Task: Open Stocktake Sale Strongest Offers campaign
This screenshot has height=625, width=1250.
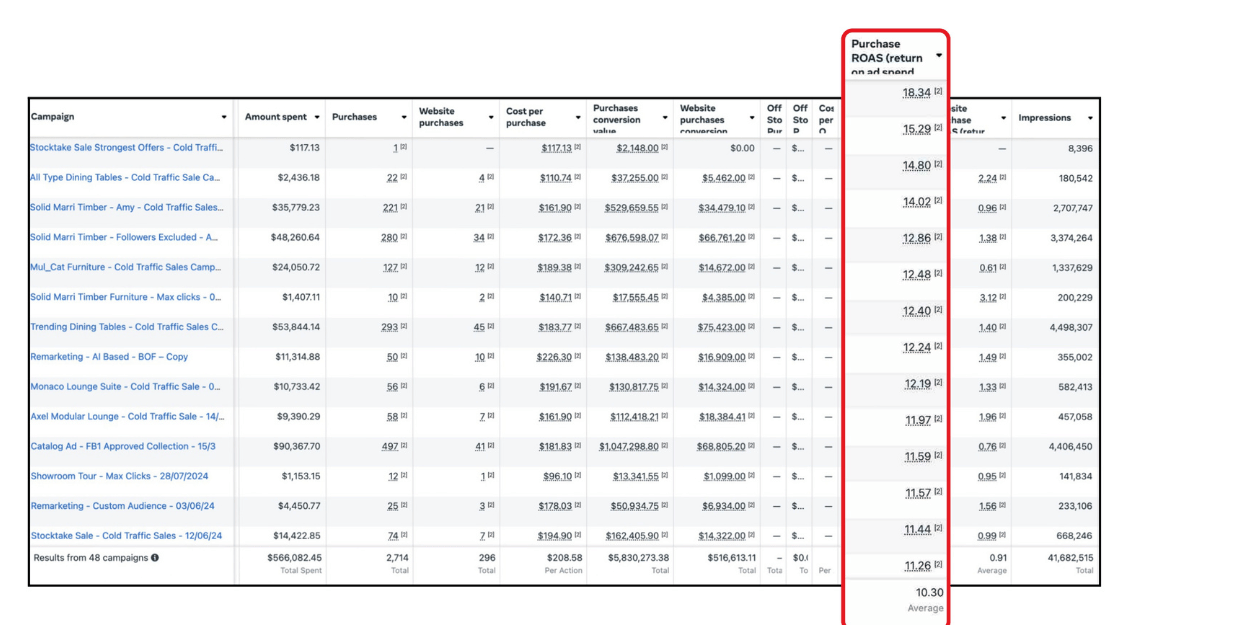Action: (x=126, y=148)
